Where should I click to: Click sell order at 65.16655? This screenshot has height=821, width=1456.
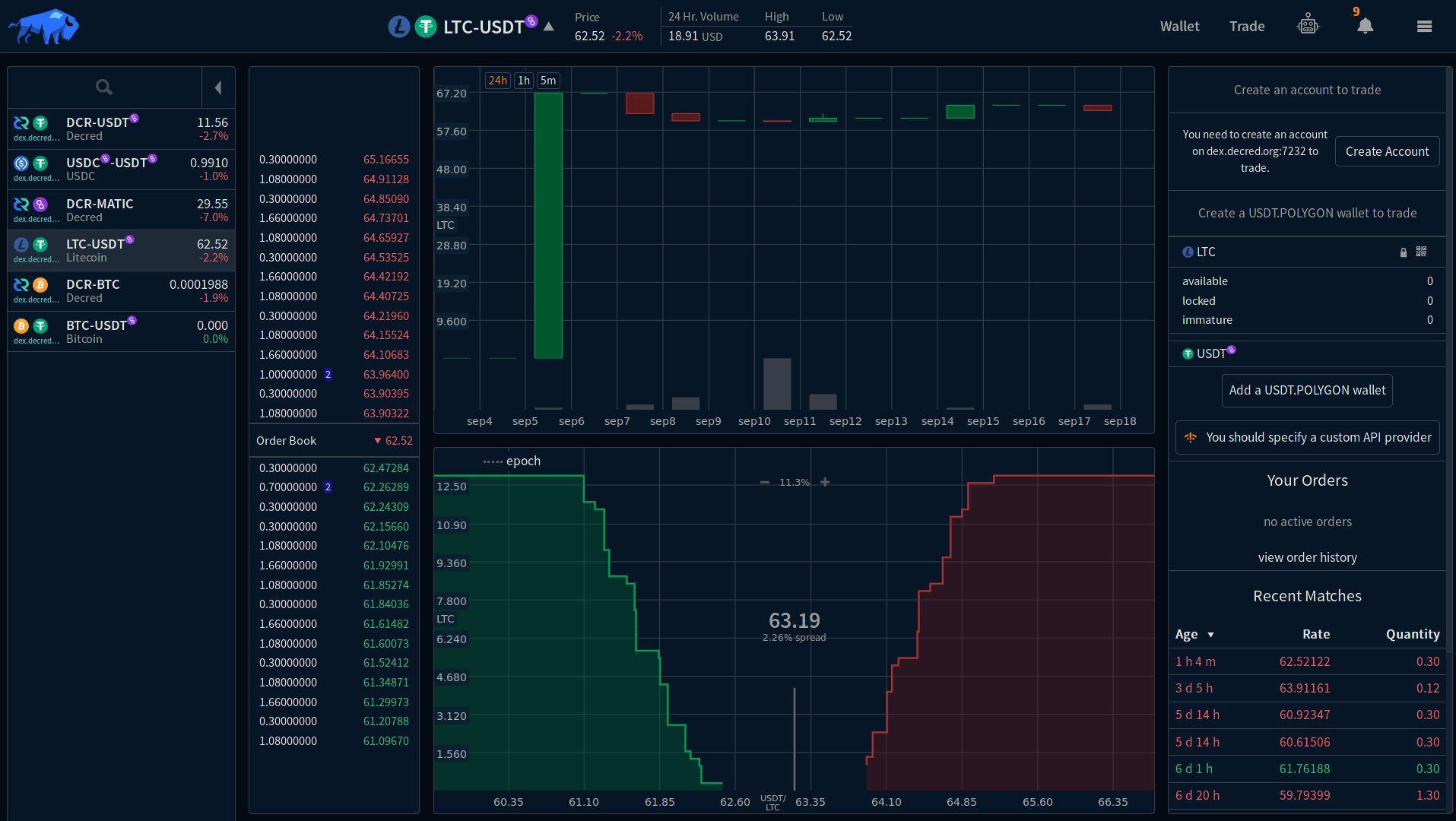(x=334, y=160)
